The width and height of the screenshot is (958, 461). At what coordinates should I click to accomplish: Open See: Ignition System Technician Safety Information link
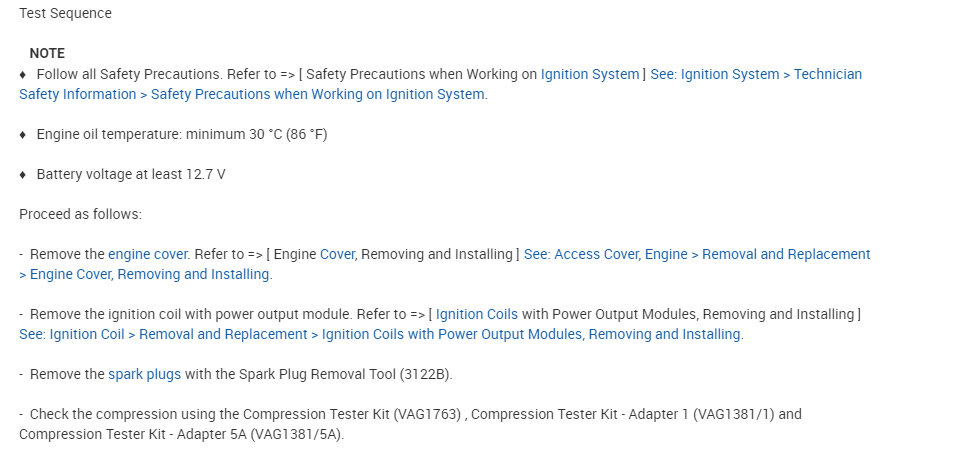click(755, 74)
